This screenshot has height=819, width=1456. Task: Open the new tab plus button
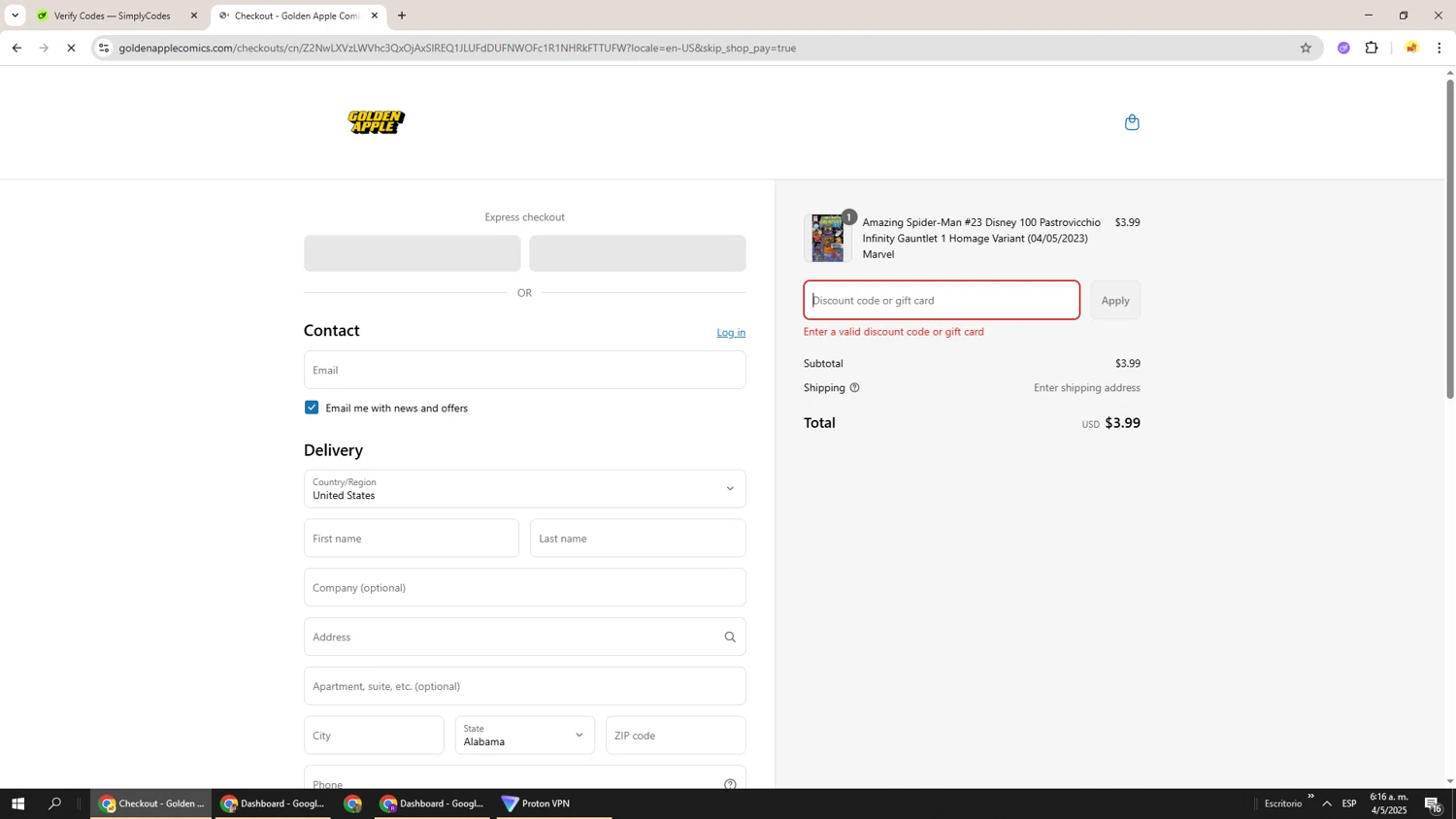coord(402,16)
